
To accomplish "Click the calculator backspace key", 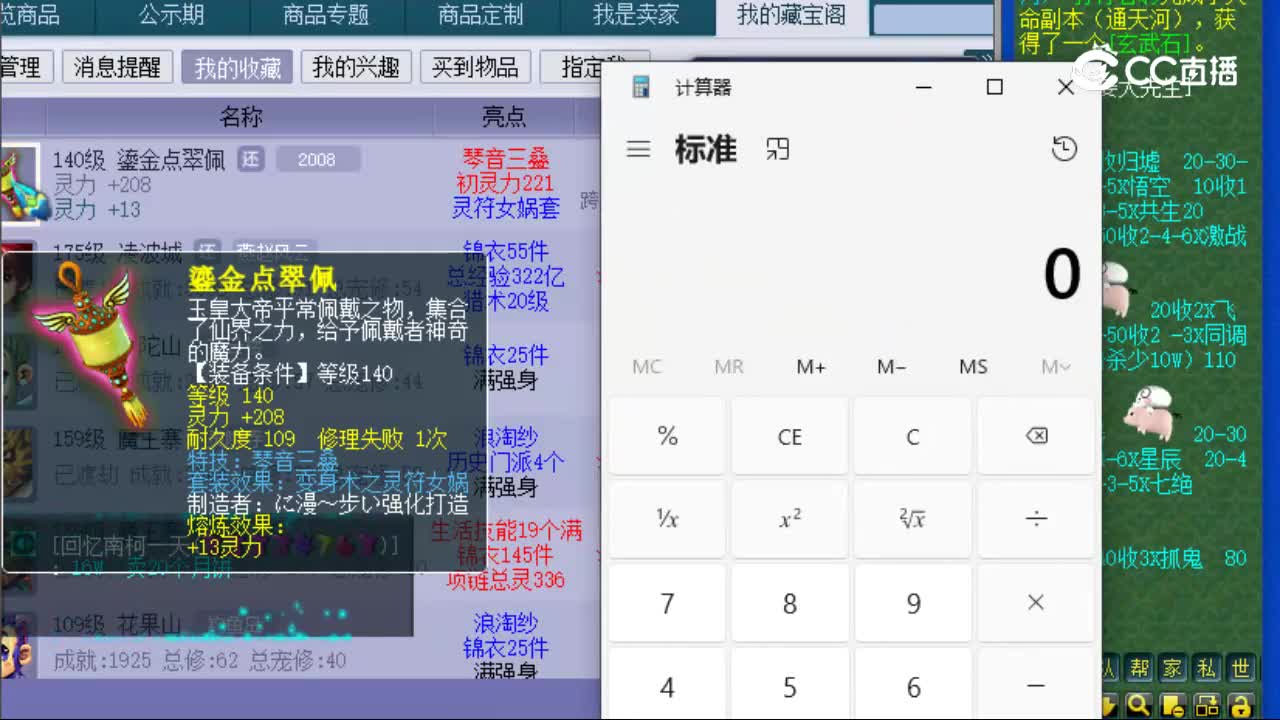I will pos(1037,436).
